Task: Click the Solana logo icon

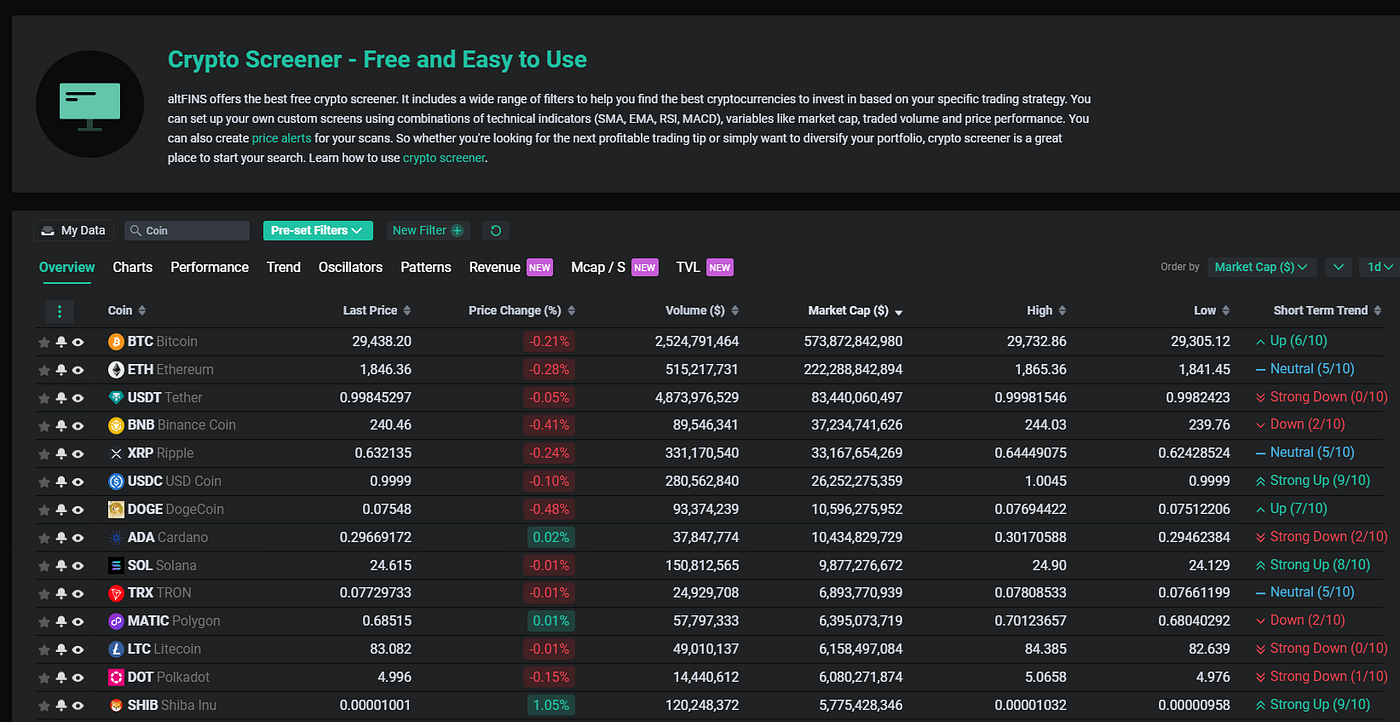Action: [x=116, y=565]
